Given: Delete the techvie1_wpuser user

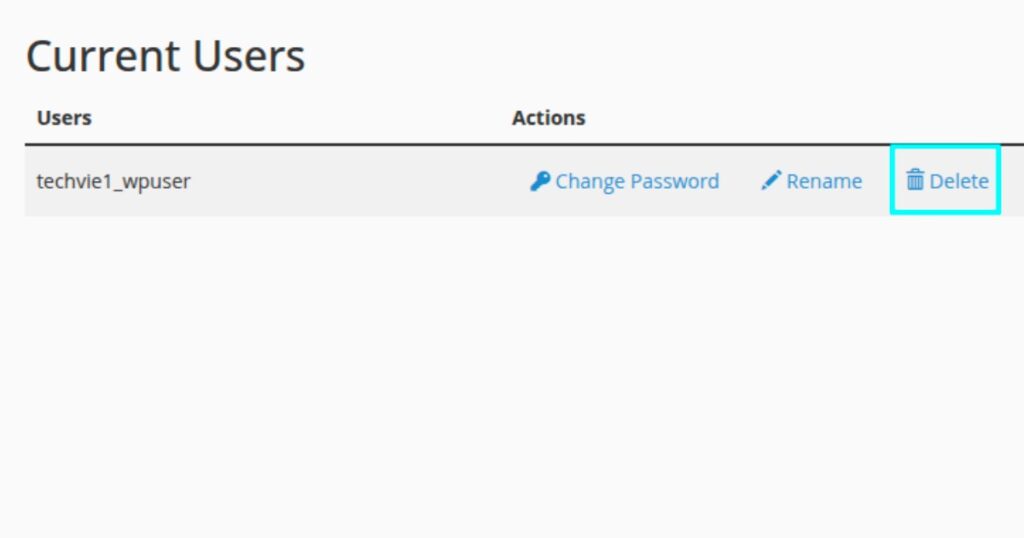Looking at the screenshot, I should 947,181.
